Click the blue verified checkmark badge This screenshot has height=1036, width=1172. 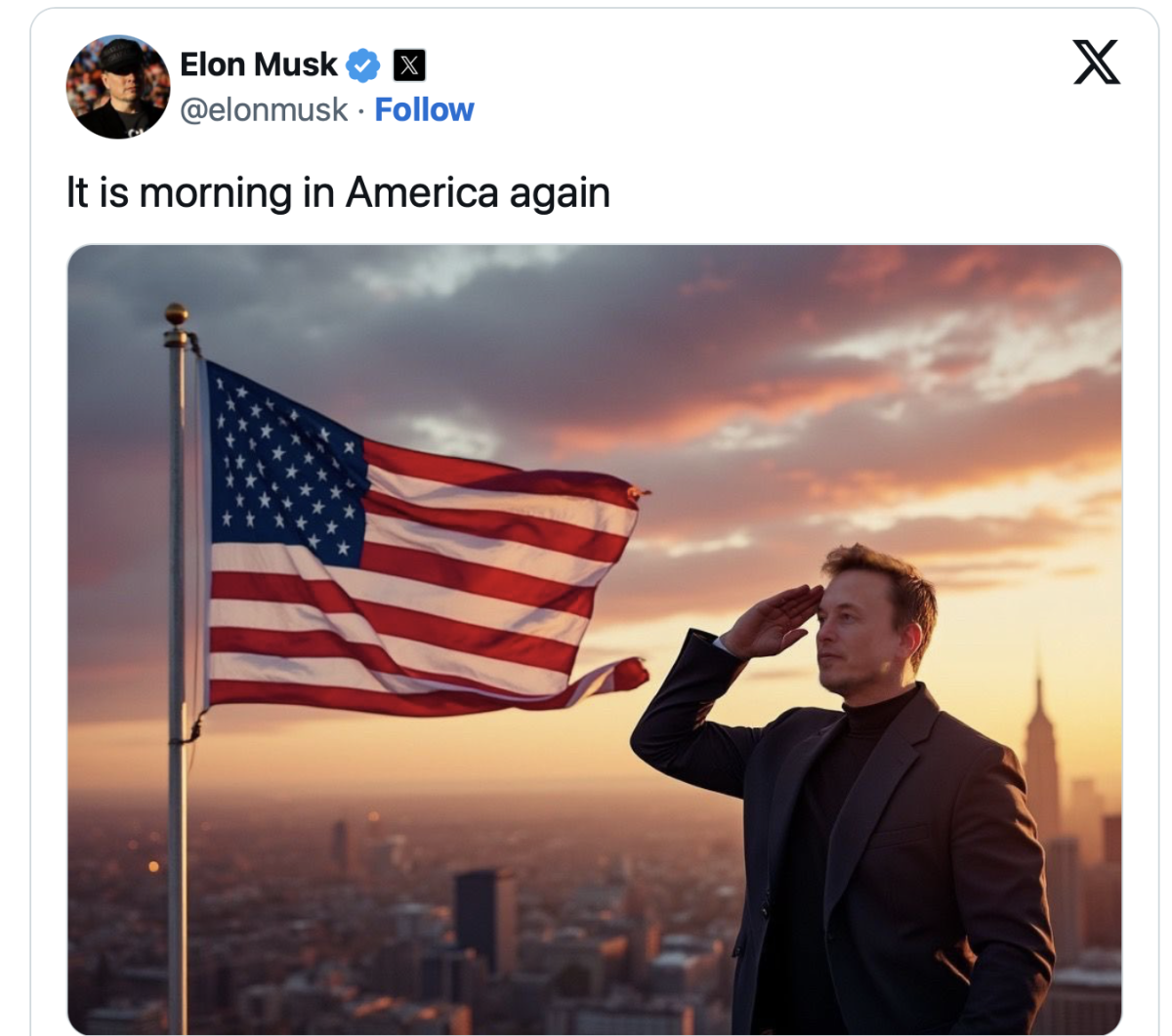tap(363, 65)
